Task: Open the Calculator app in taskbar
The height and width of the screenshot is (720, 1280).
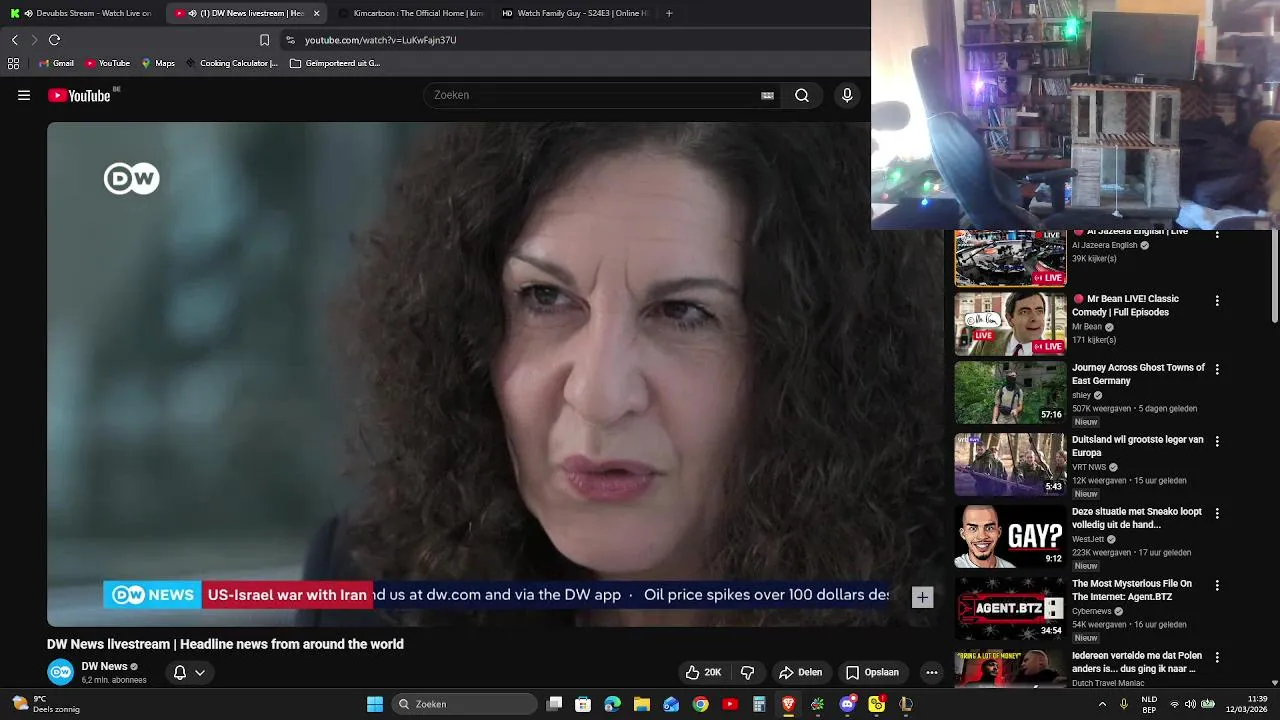Action: [x=759, y=704]
